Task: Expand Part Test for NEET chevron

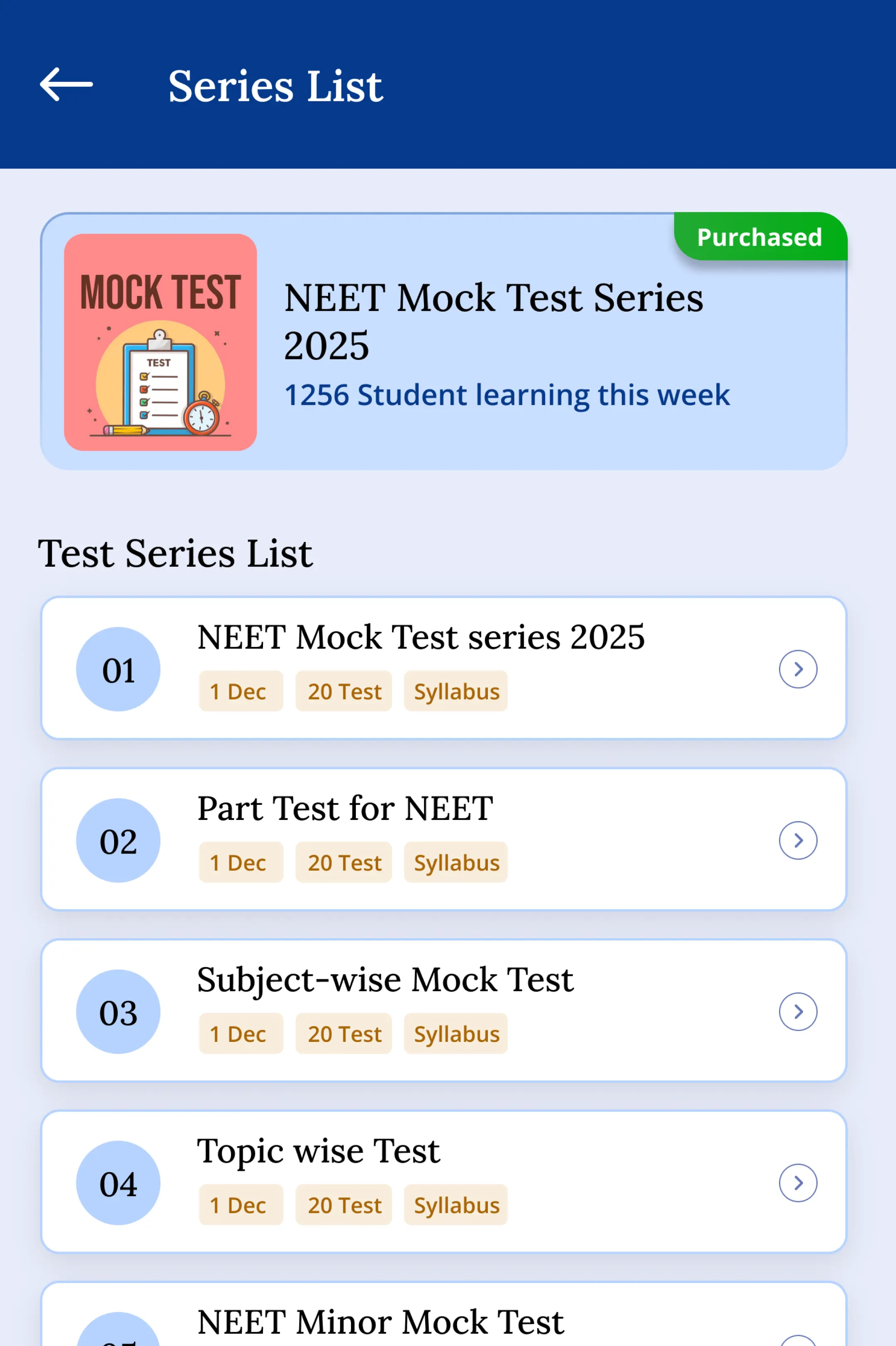Action: (x=798, y=840)
